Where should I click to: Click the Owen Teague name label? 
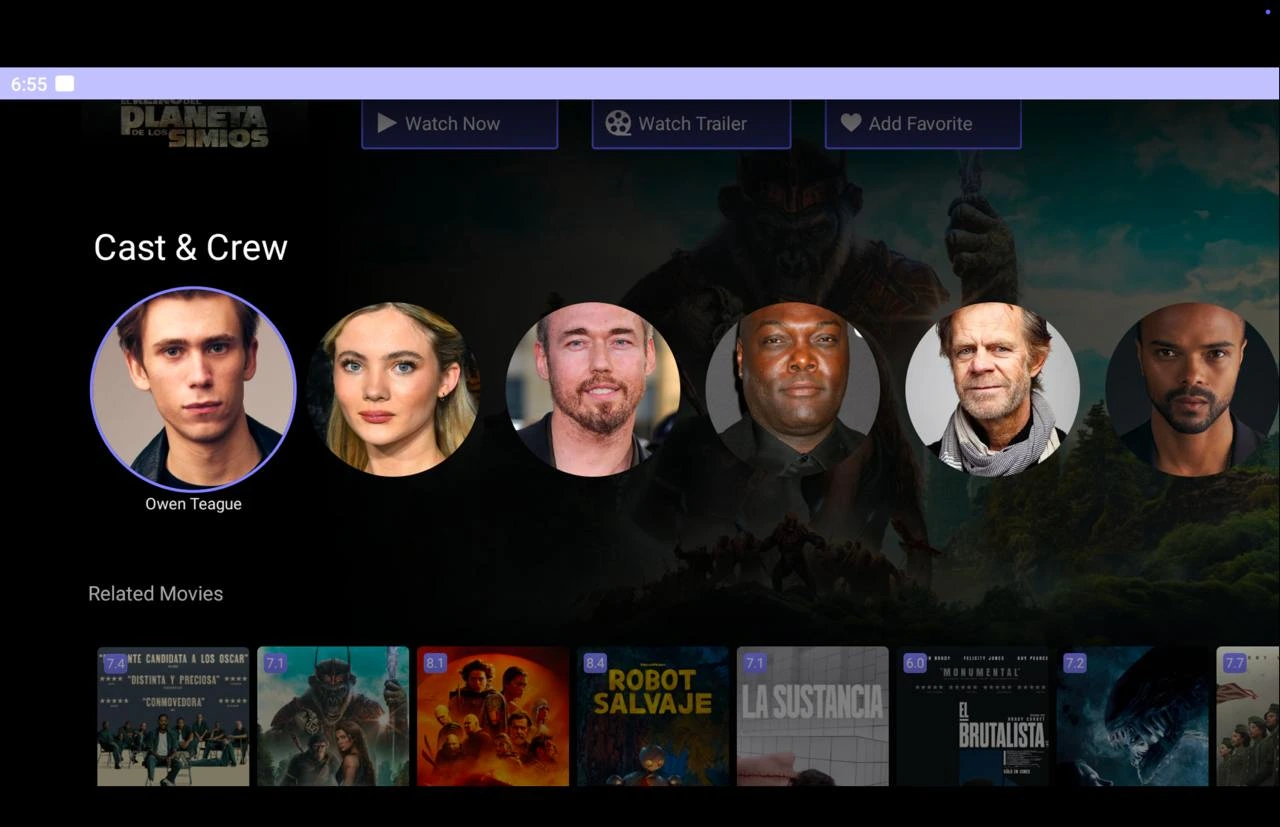pyautogui.click(x=193, y=504)
